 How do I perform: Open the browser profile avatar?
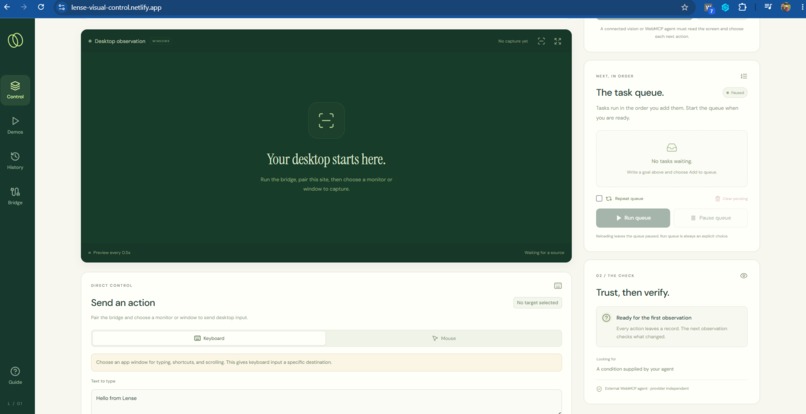pos(785,7)
